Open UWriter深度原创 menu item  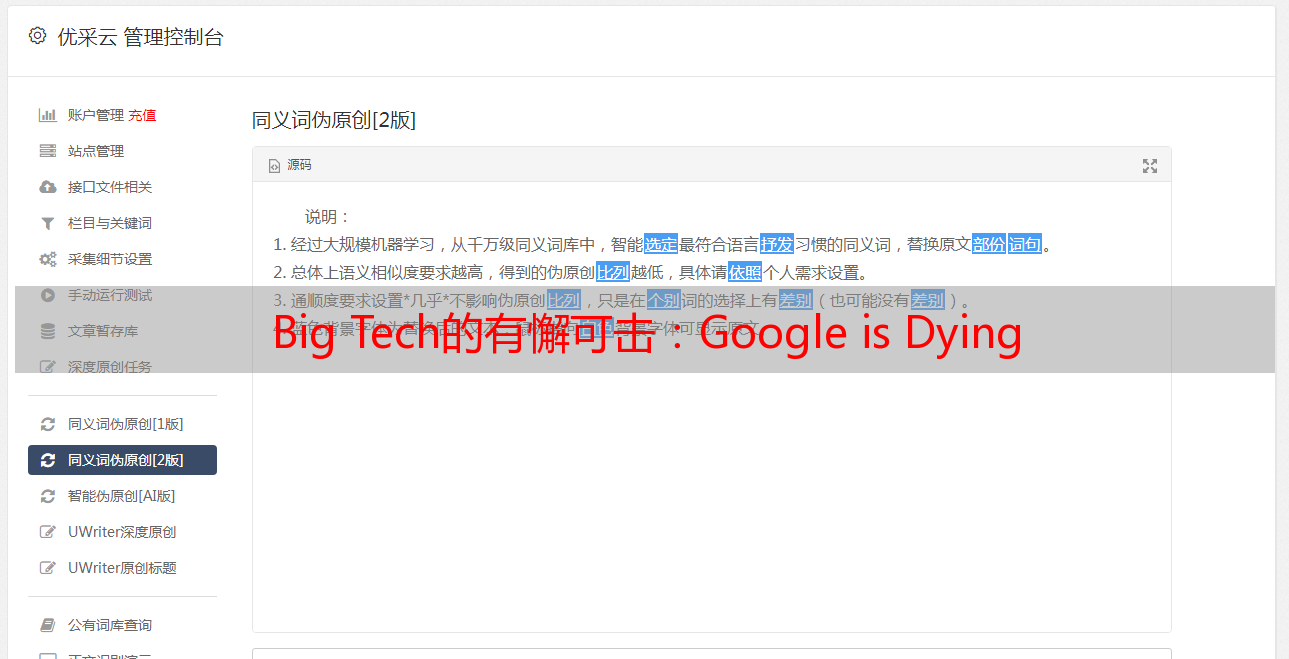pos(122,532)
